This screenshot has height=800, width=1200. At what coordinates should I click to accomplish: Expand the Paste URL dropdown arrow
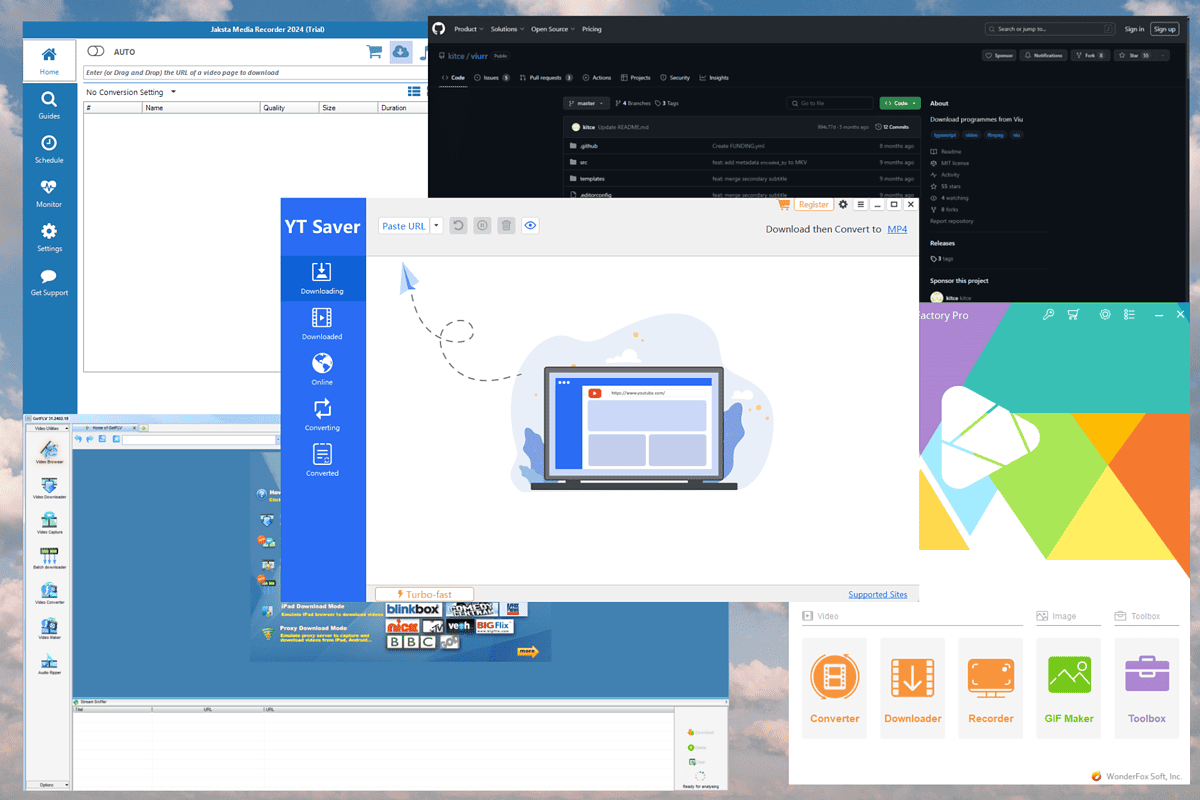(436, 226)
